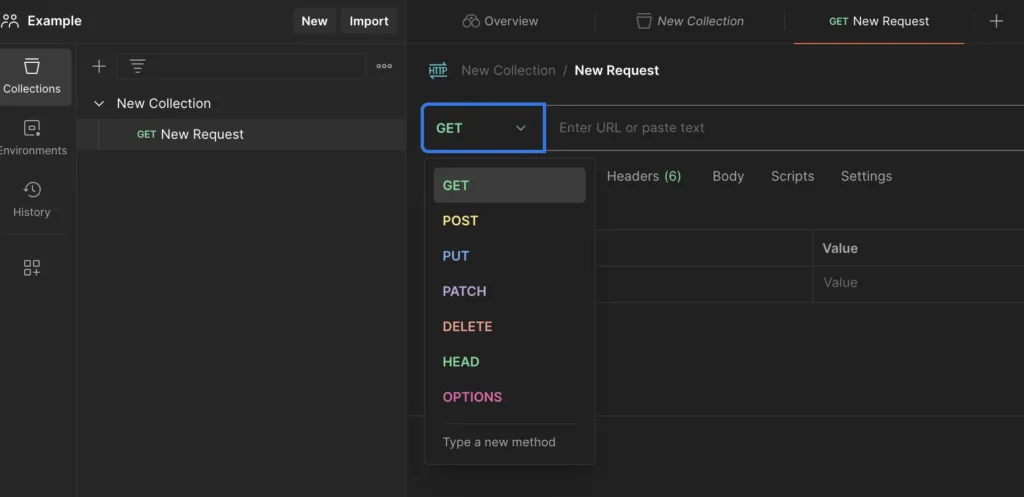Click the New Collection tree item label
The height and width of the screenshot is (497, 1024).
164,103
